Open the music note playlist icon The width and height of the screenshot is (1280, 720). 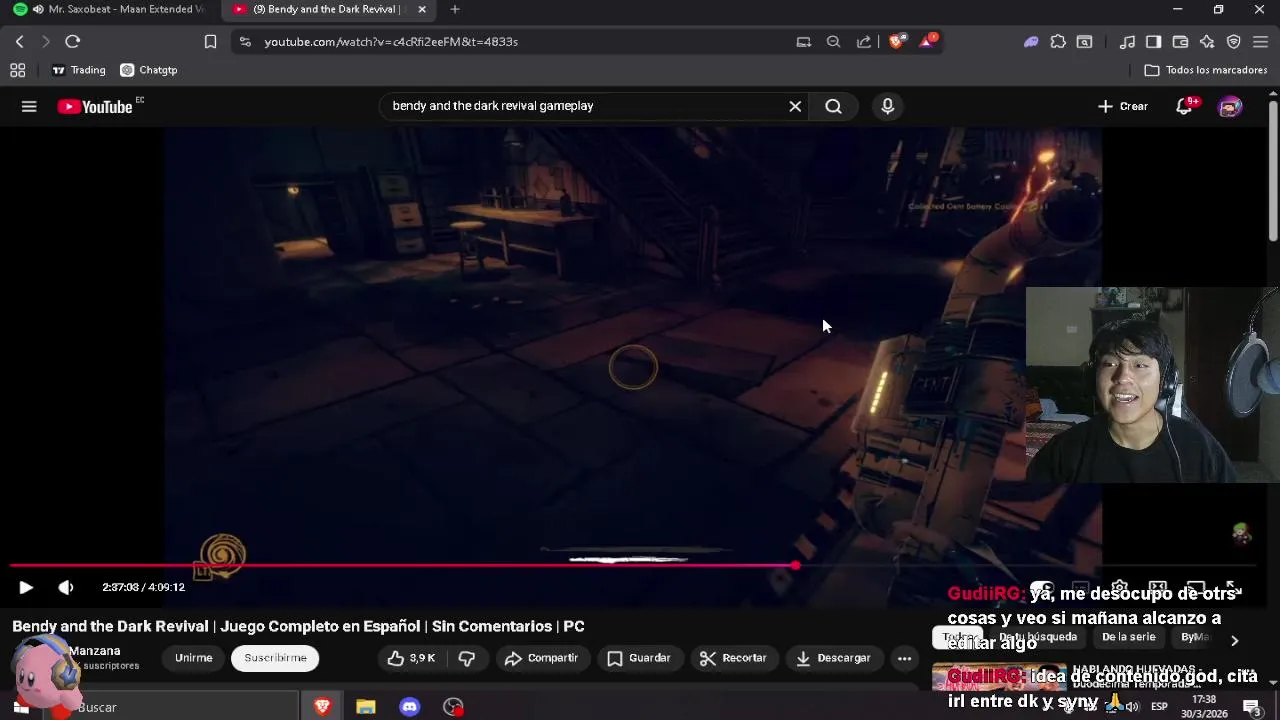click(x=1127, y=41)
